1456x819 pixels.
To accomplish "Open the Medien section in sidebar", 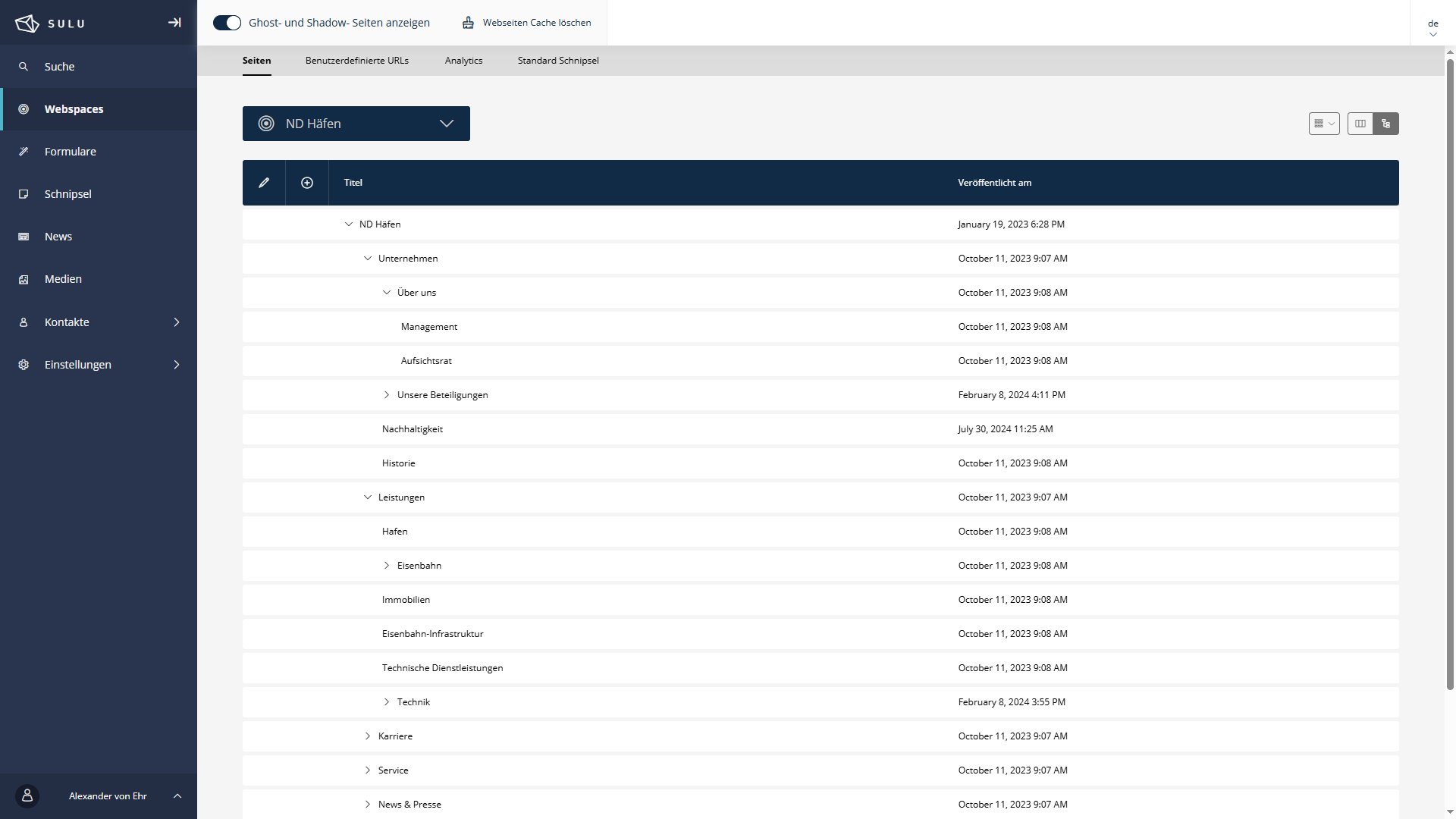I will click(63, 279).
